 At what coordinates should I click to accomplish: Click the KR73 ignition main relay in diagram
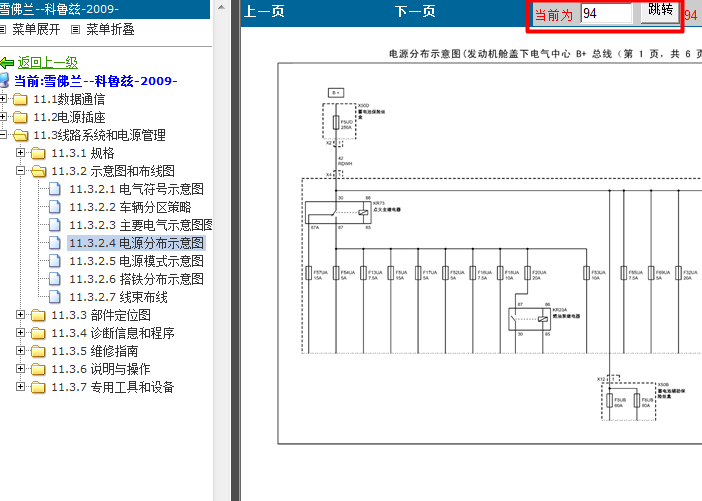click(338, 212)
